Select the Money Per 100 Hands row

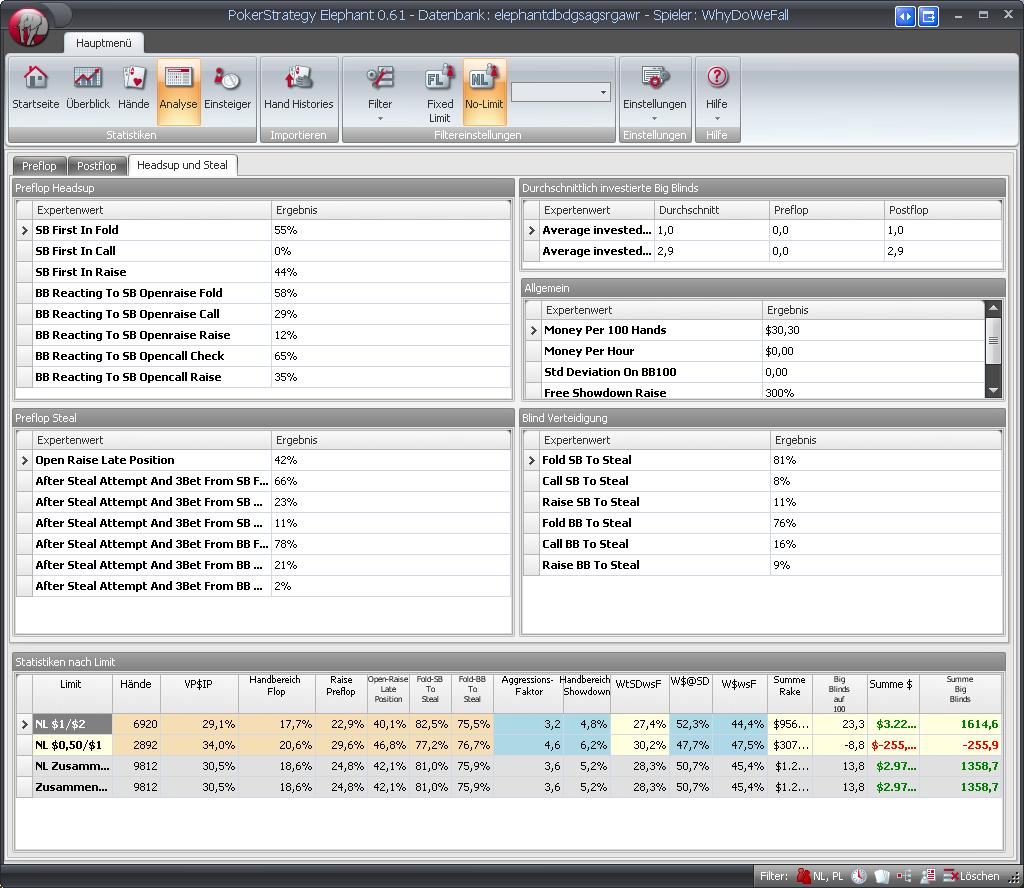755,330
